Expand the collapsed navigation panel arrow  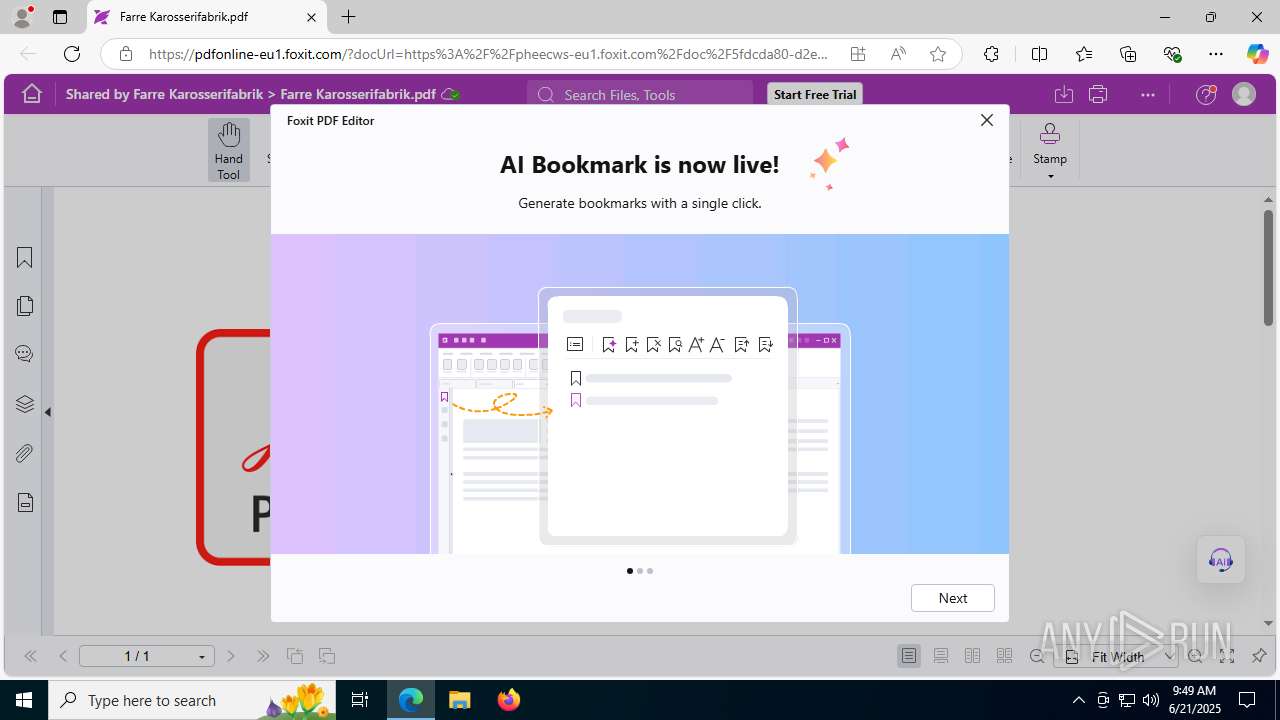coord(47,412)
